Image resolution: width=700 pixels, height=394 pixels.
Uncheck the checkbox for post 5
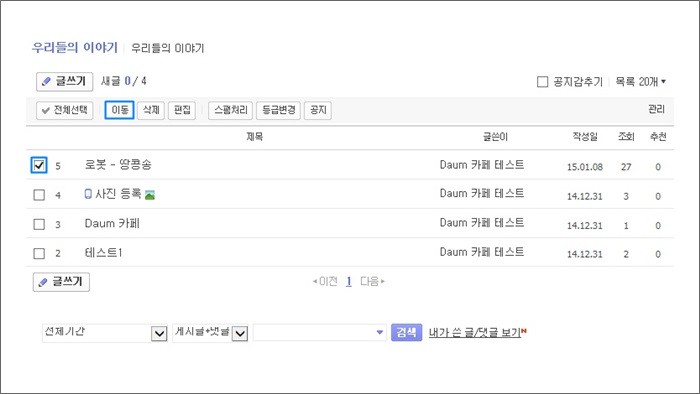(x=39, y=165)
